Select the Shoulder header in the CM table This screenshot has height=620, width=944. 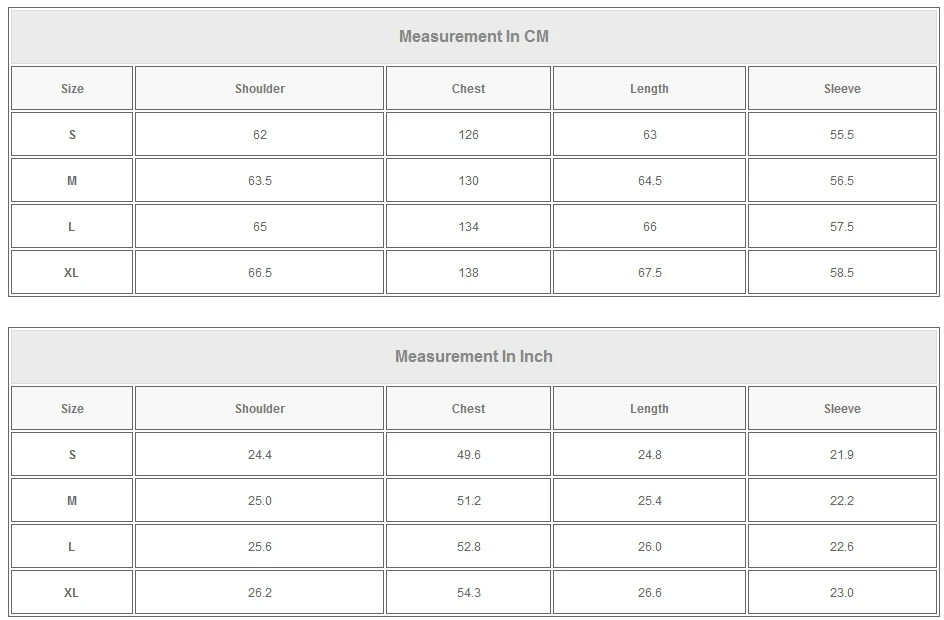click(260, 89)
